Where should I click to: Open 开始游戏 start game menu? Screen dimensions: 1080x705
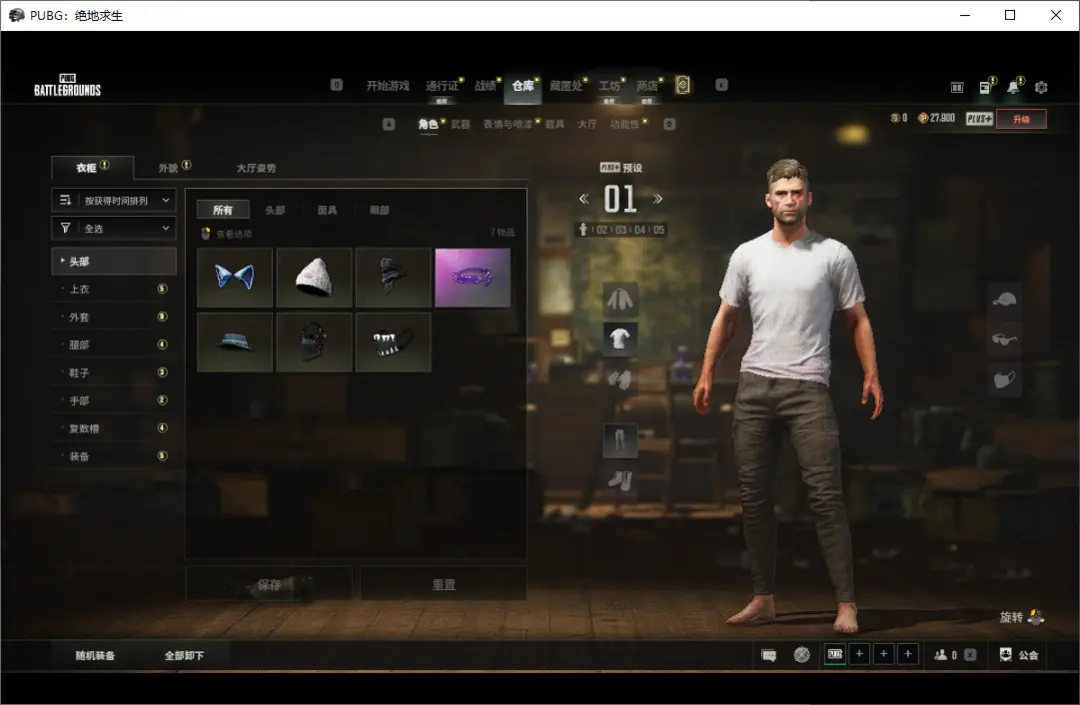coord(388,85)
